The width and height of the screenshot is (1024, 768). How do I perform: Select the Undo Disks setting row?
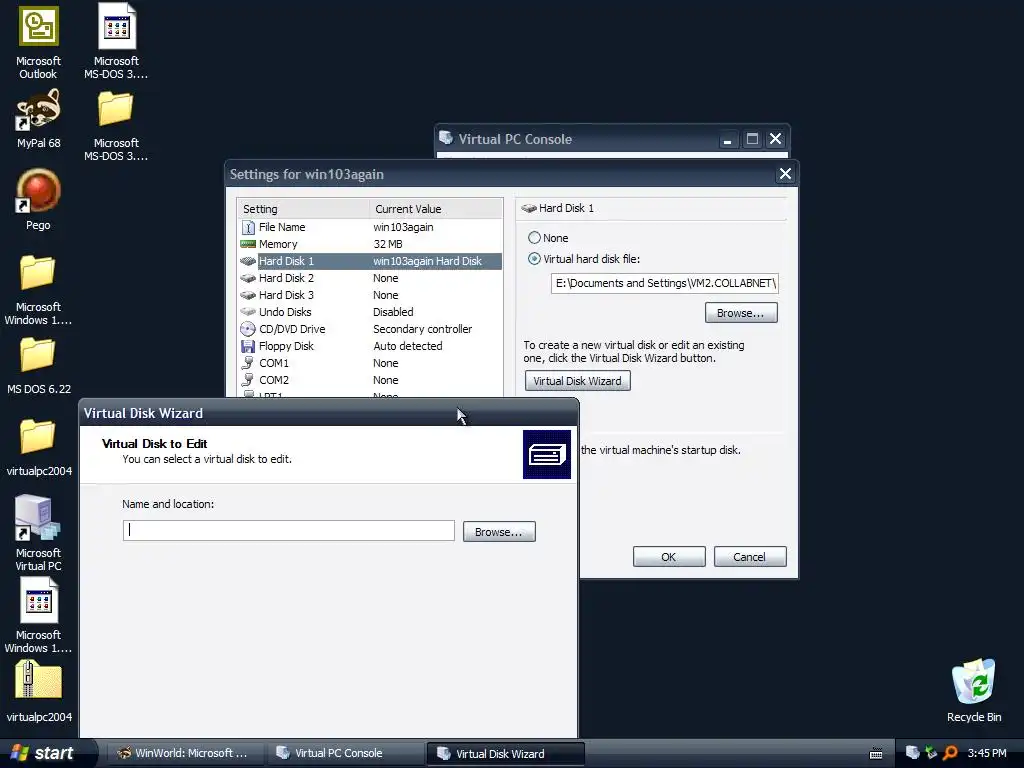click(370, 312)
